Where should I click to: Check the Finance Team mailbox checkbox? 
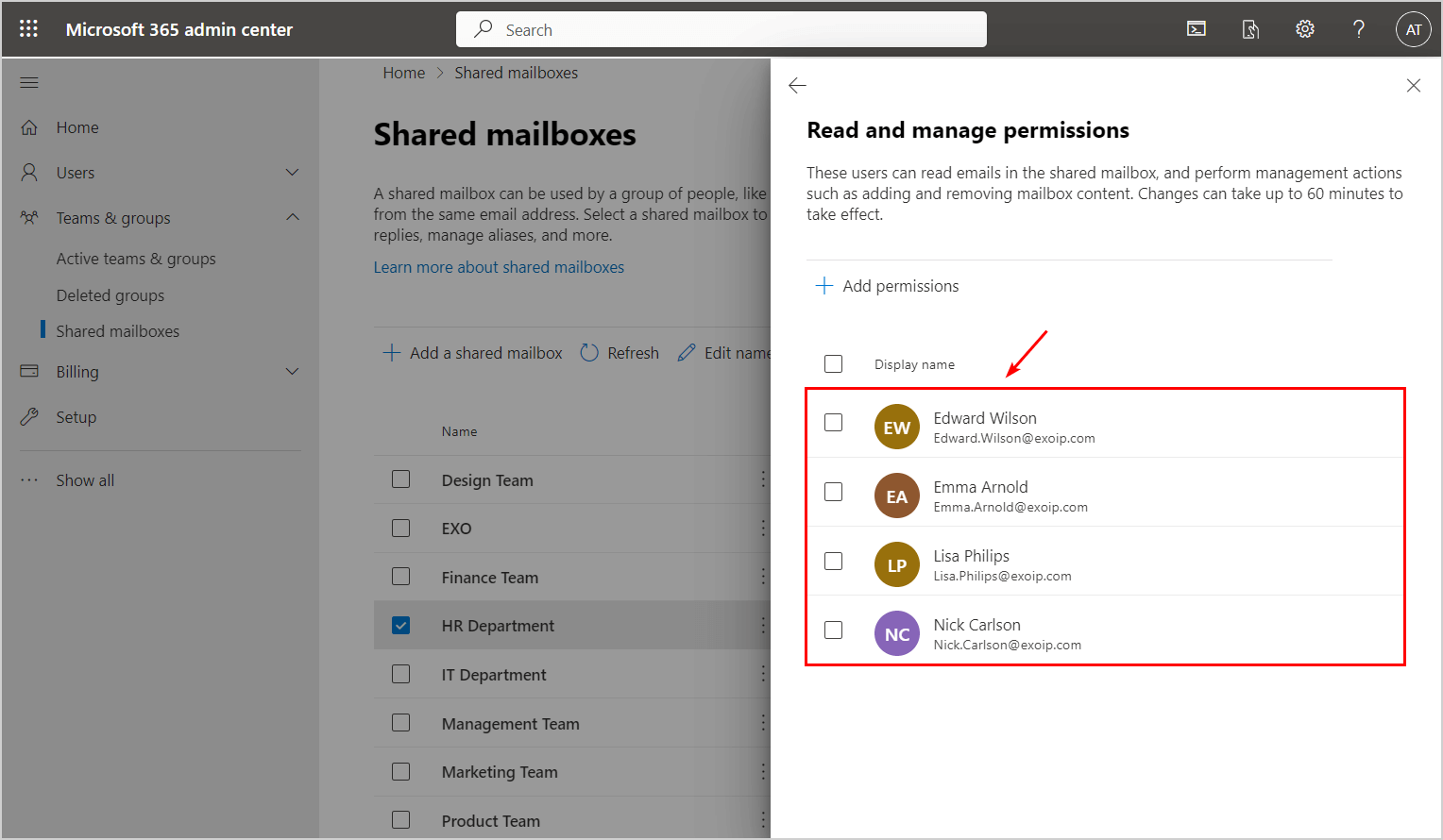pos(401,576)
